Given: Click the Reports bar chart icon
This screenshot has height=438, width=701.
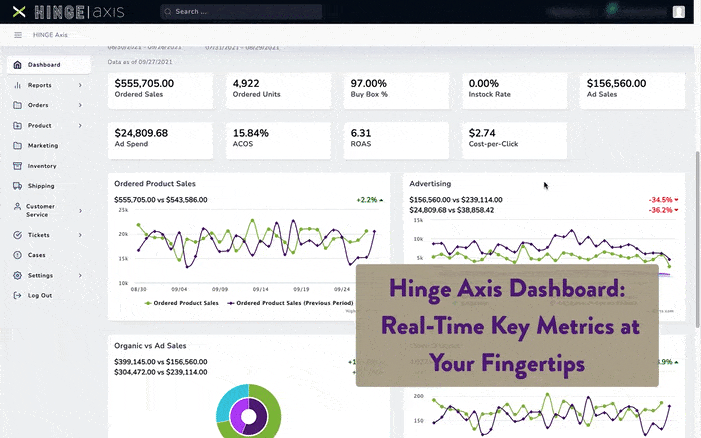Looking at the screenshot, I should click(17, 85).
